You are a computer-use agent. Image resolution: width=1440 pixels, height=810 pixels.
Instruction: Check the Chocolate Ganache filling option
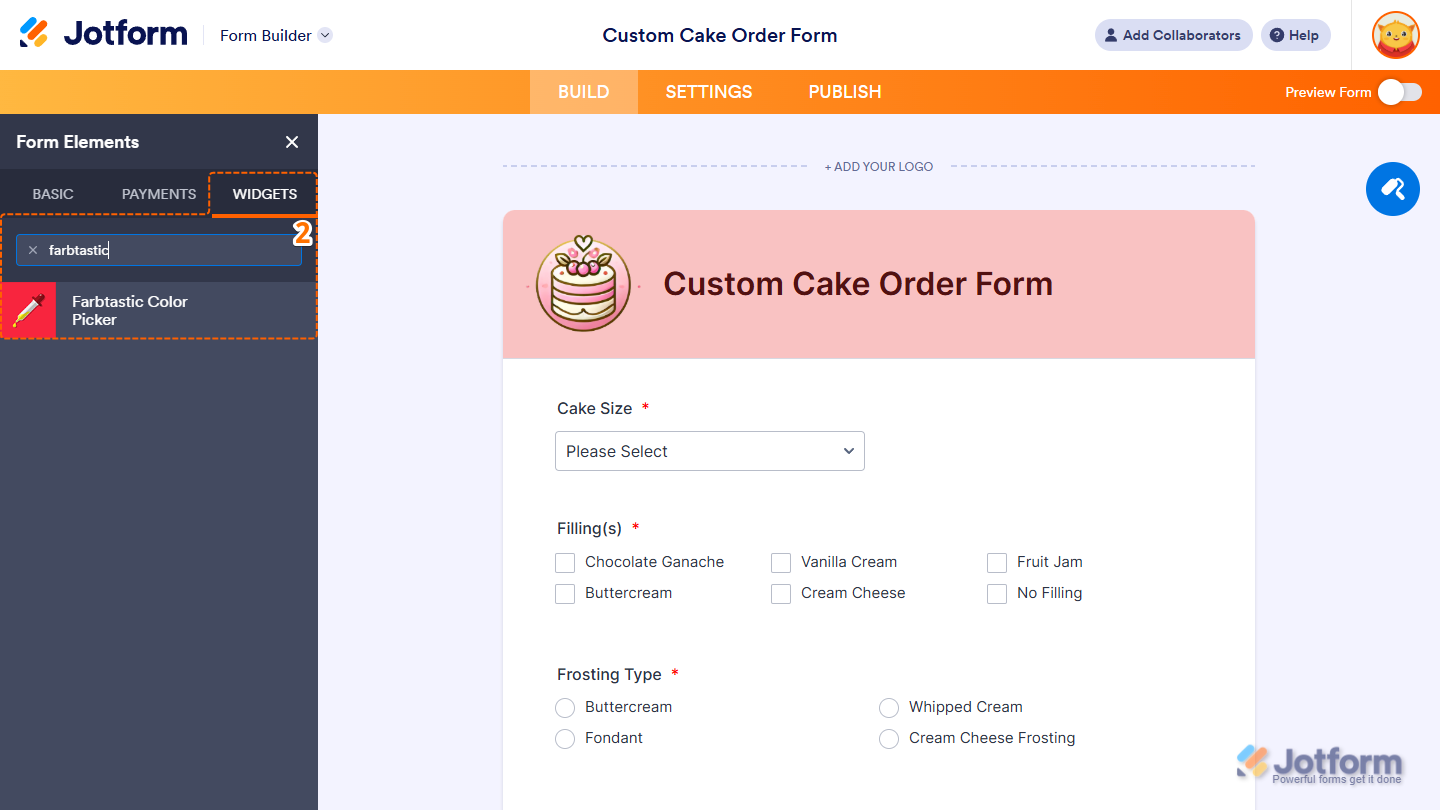[564, 562]
